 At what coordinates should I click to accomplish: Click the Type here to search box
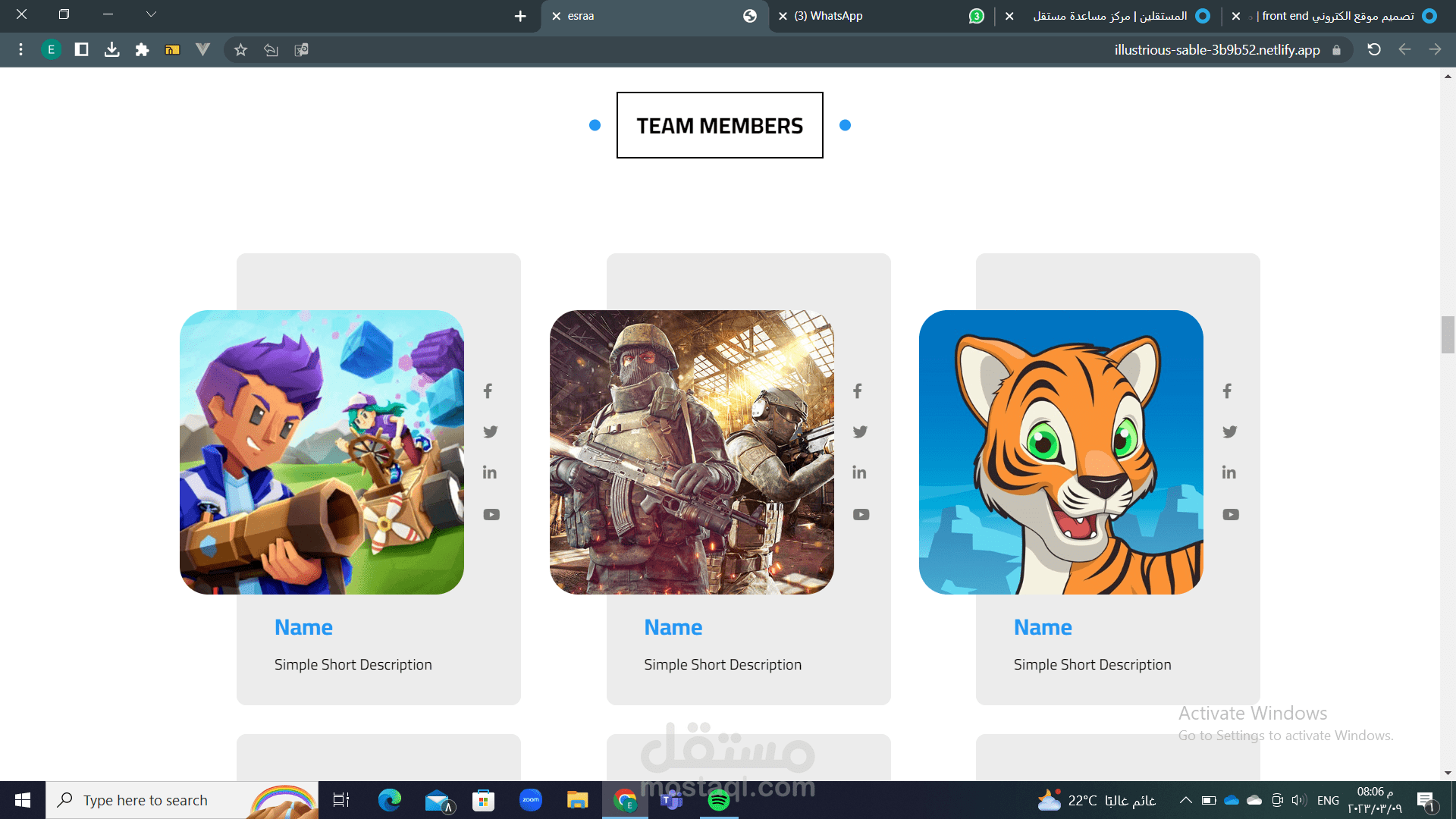[x=182, y=800]
